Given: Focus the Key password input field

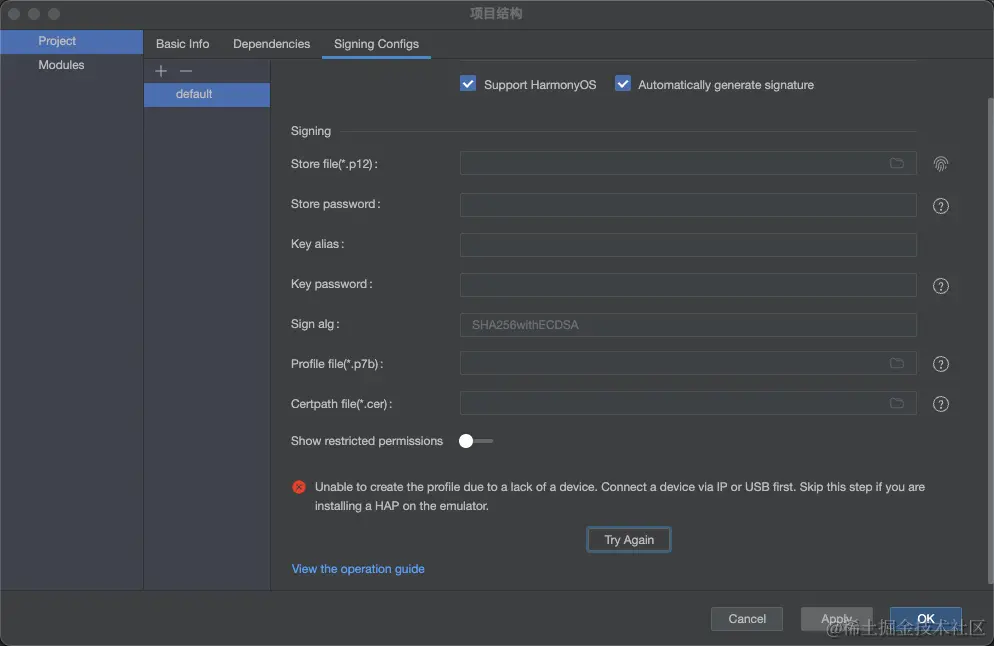Looking at the screenshot, I should pos(688,285).
